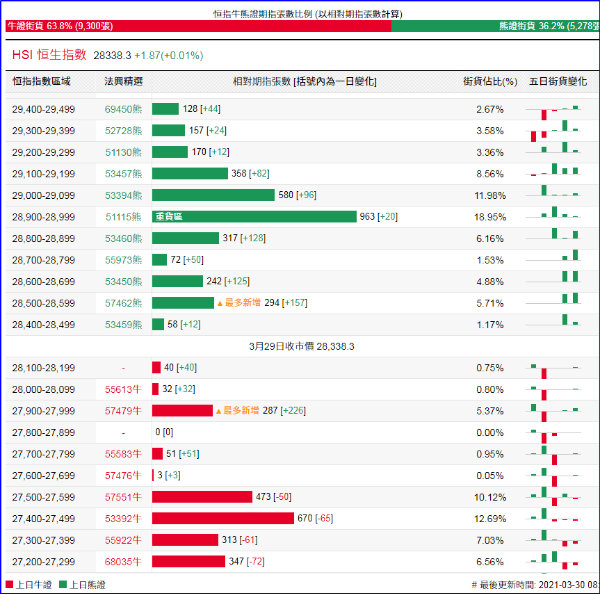600x594 pixels.
Task: Open the 69450熊 warrant link
Action: (123, 109)
